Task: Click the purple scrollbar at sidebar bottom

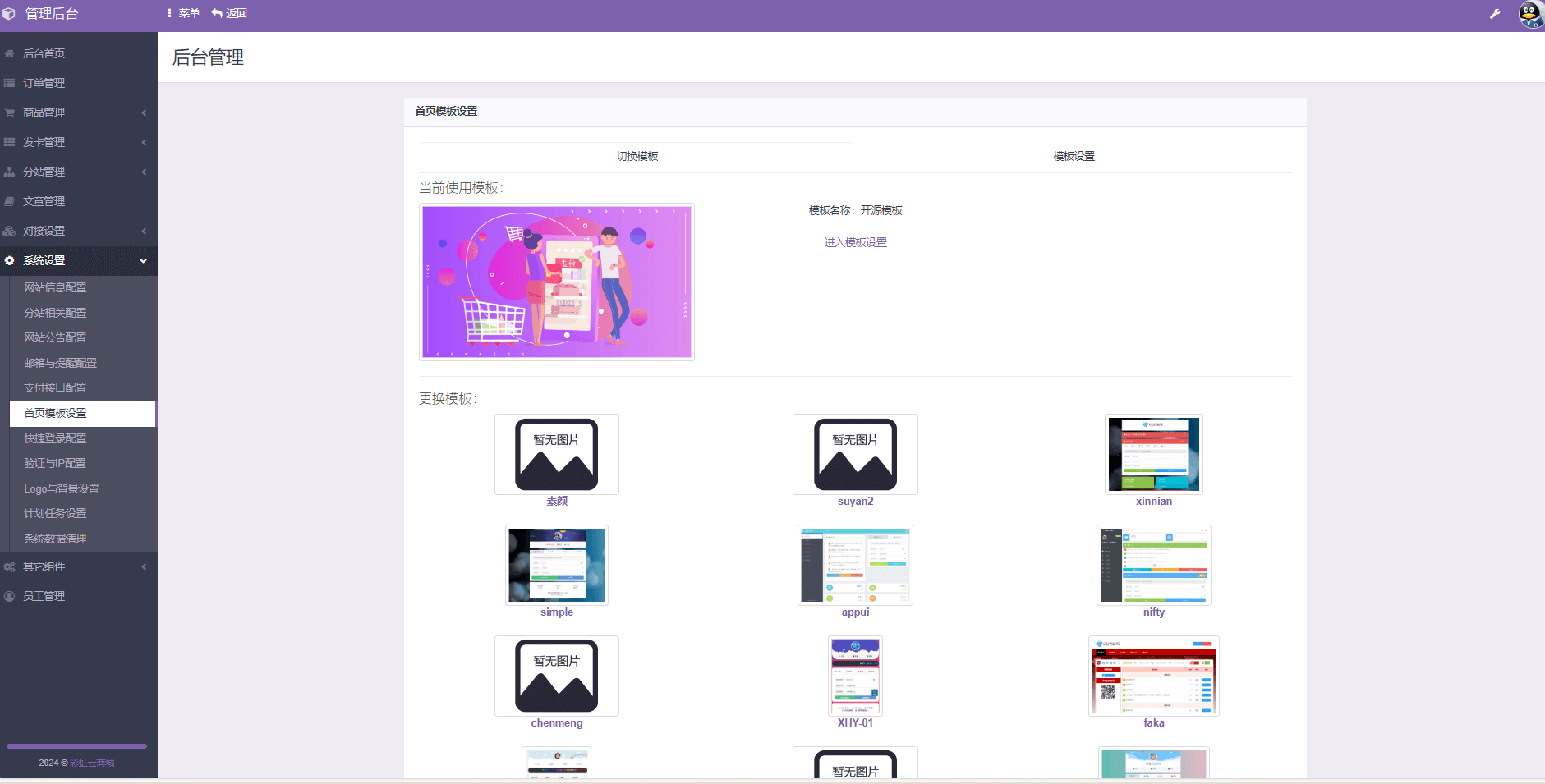Action: (x=76, y=746)
